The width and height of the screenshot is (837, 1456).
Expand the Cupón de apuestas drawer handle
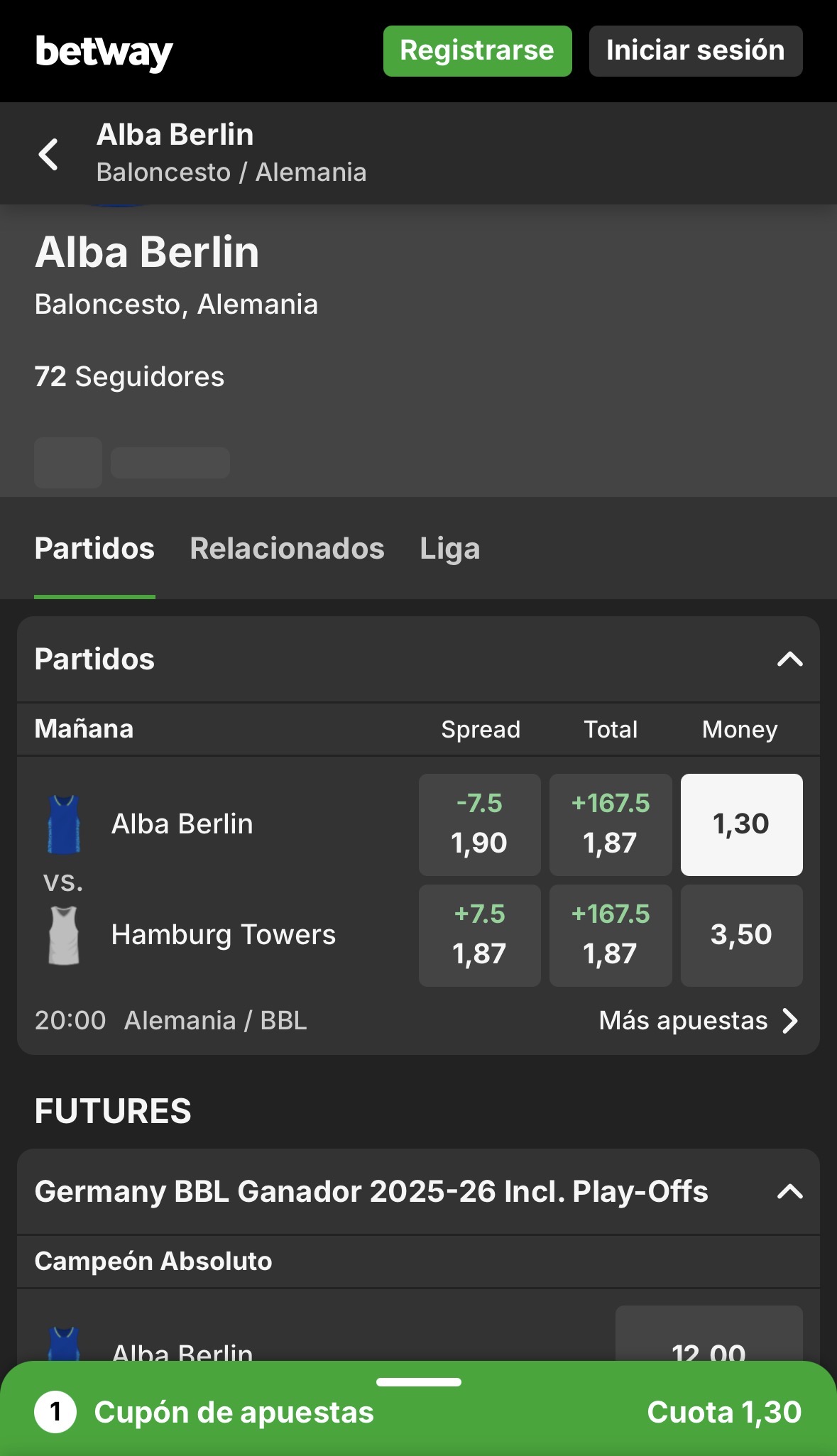[x=419, y=1382]
